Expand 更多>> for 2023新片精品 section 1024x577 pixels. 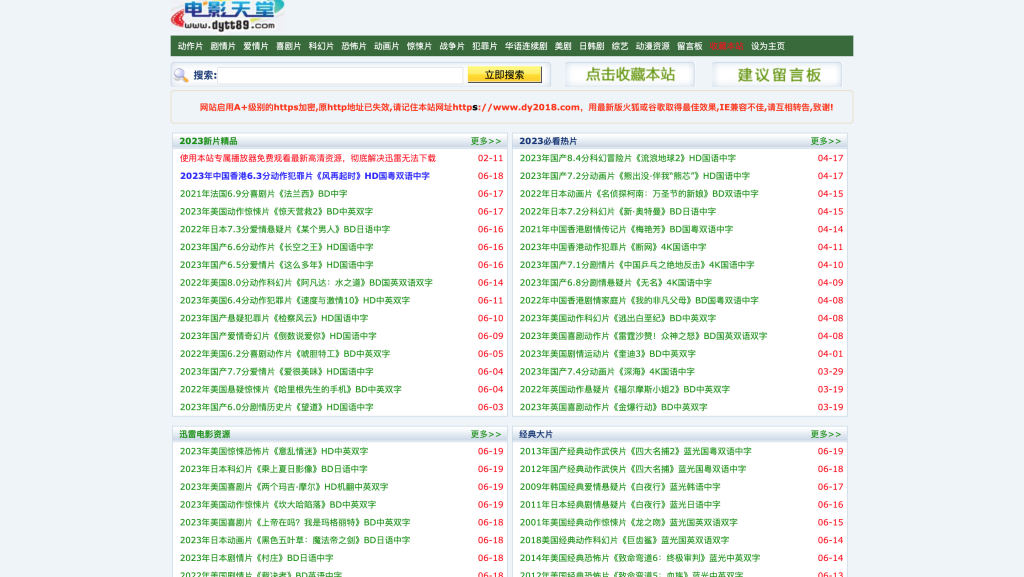point(486,141)
